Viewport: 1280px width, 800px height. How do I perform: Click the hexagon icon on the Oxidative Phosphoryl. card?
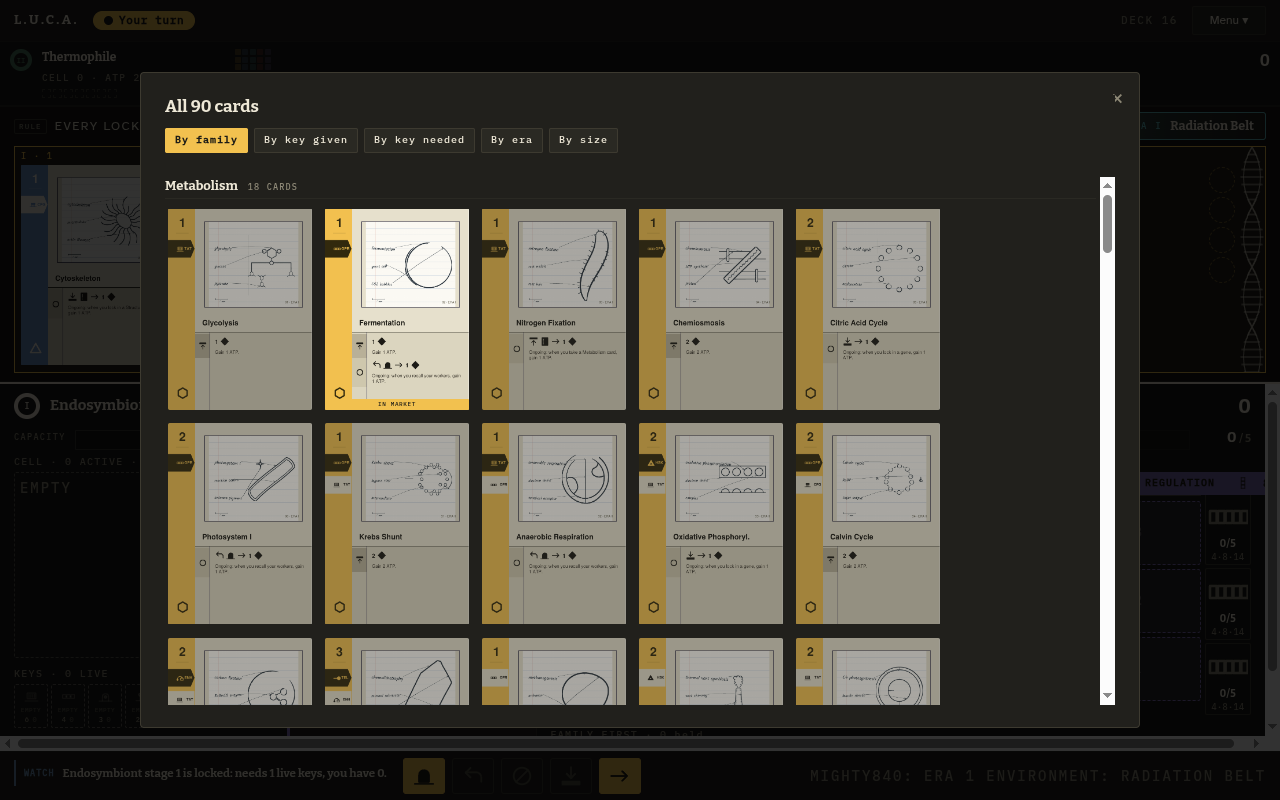pyautogui.click(x=653, y=607)
